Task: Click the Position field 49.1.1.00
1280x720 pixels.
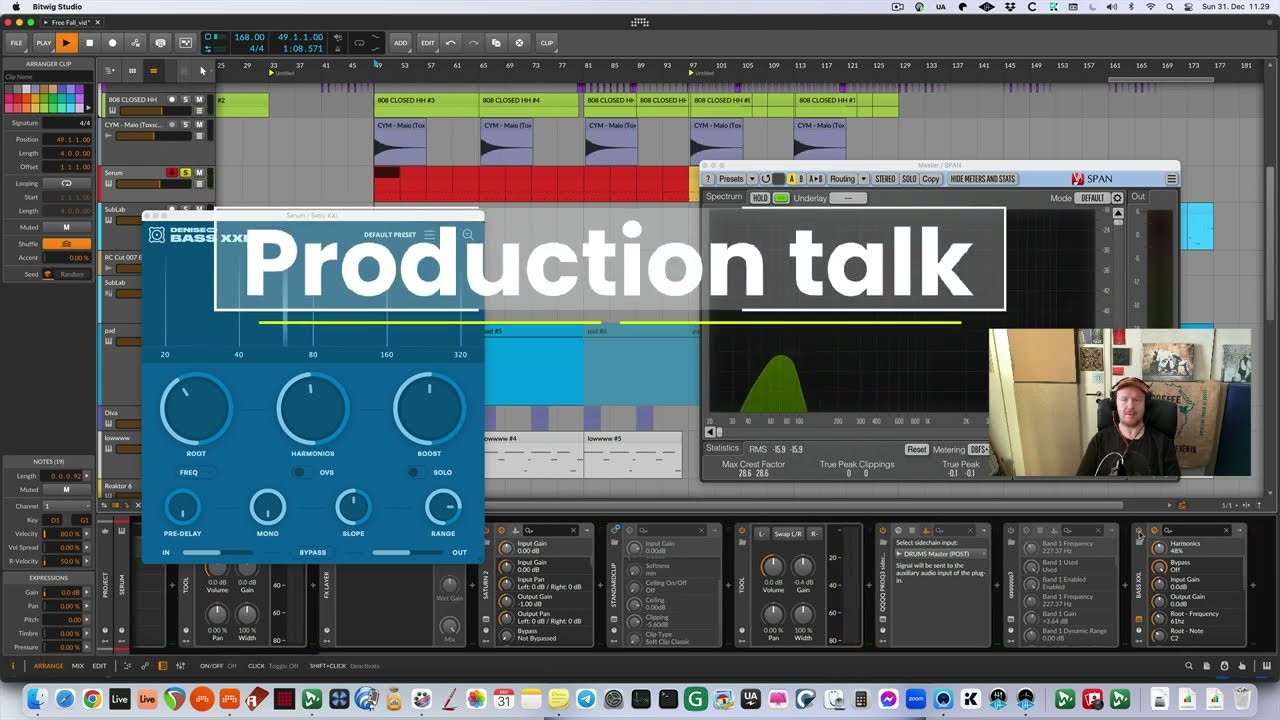Action: [x=67, y=139]
